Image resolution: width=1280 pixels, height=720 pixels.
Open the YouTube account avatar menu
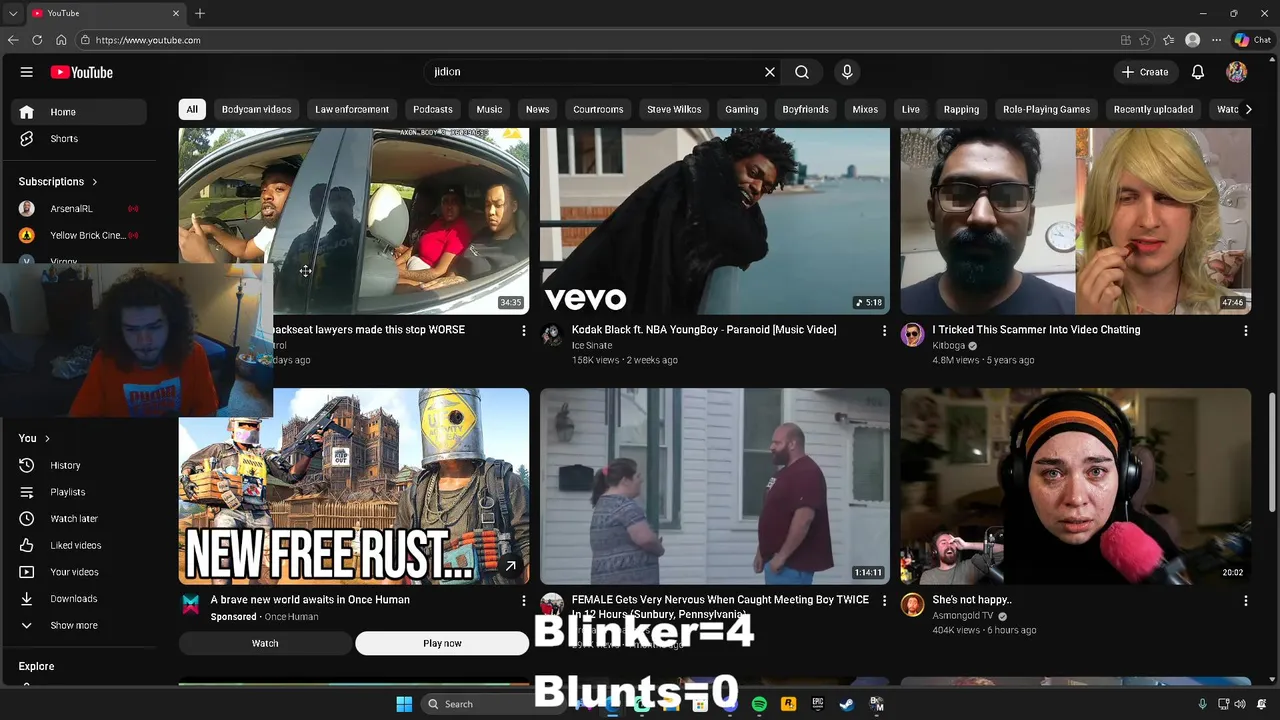pos(1237,72)
